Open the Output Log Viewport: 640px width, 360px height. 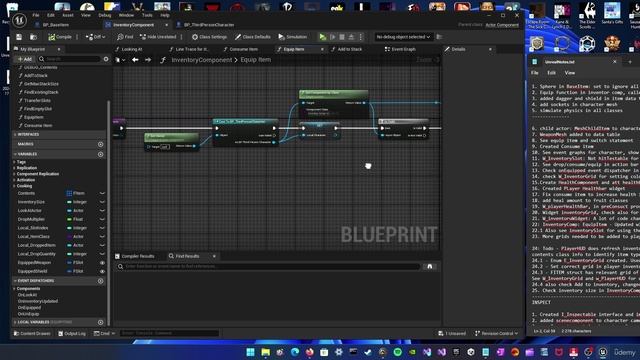pos(72,333)
